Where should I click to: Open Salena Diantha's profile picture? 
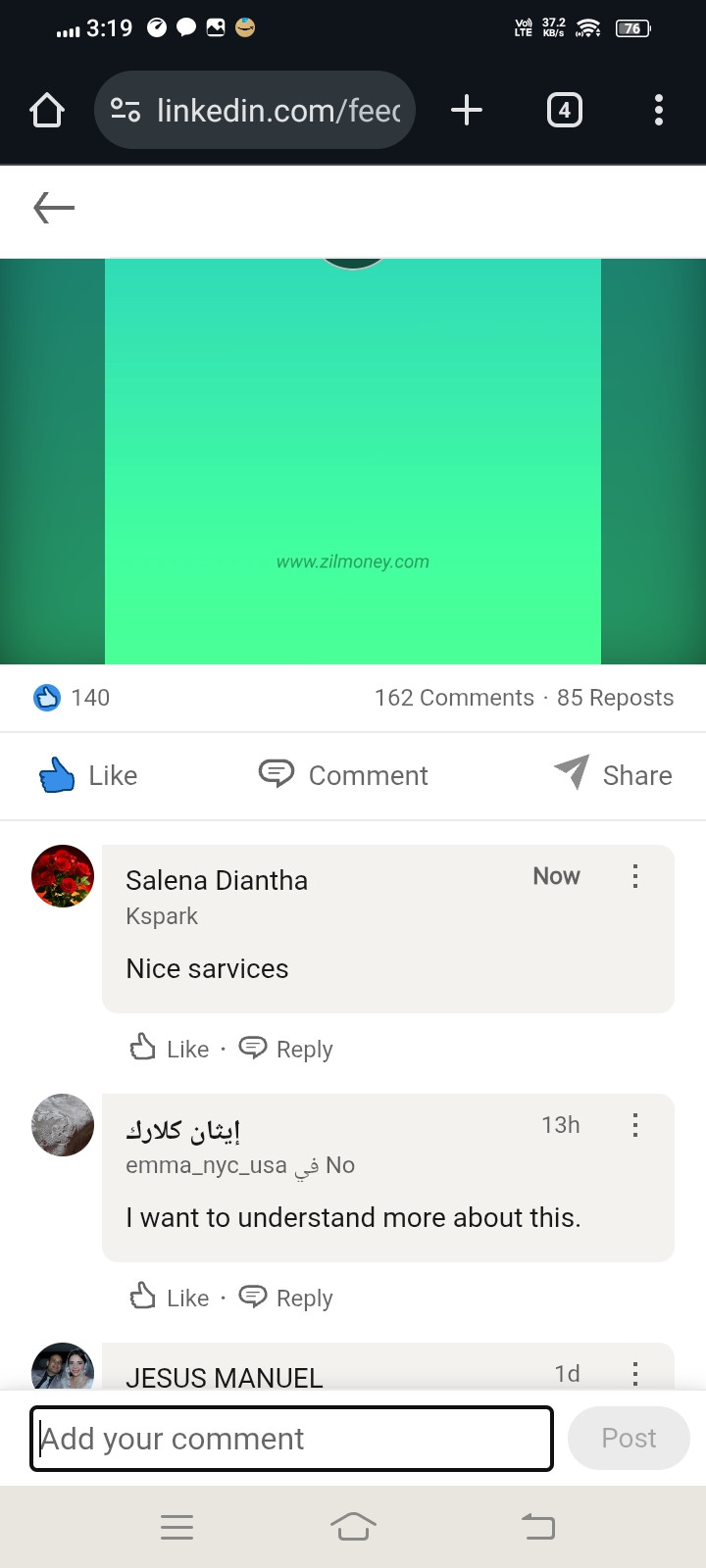click(63, 876)
